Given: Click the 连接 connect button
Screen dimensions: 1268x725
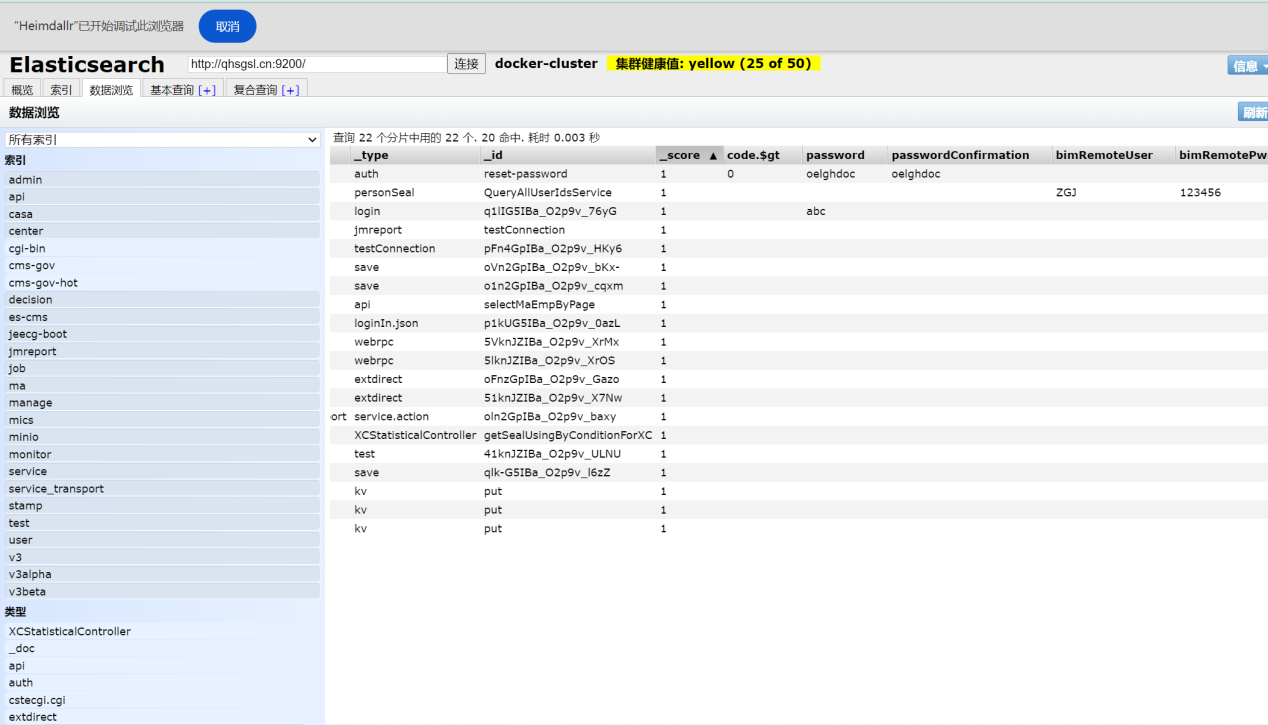Looking at the screenshot, I should tap(467, 64).
